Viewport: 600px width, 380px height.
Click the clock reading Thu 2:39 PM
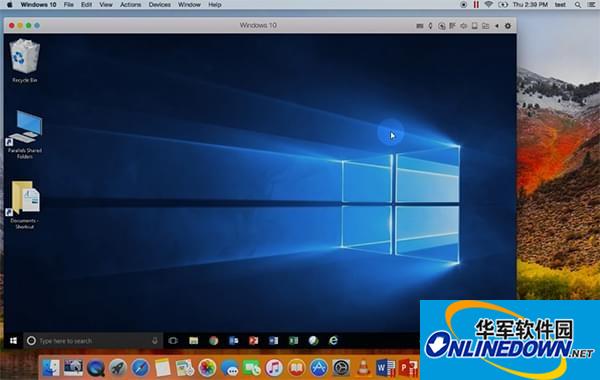pyautogui.click(x=530, y=5)
